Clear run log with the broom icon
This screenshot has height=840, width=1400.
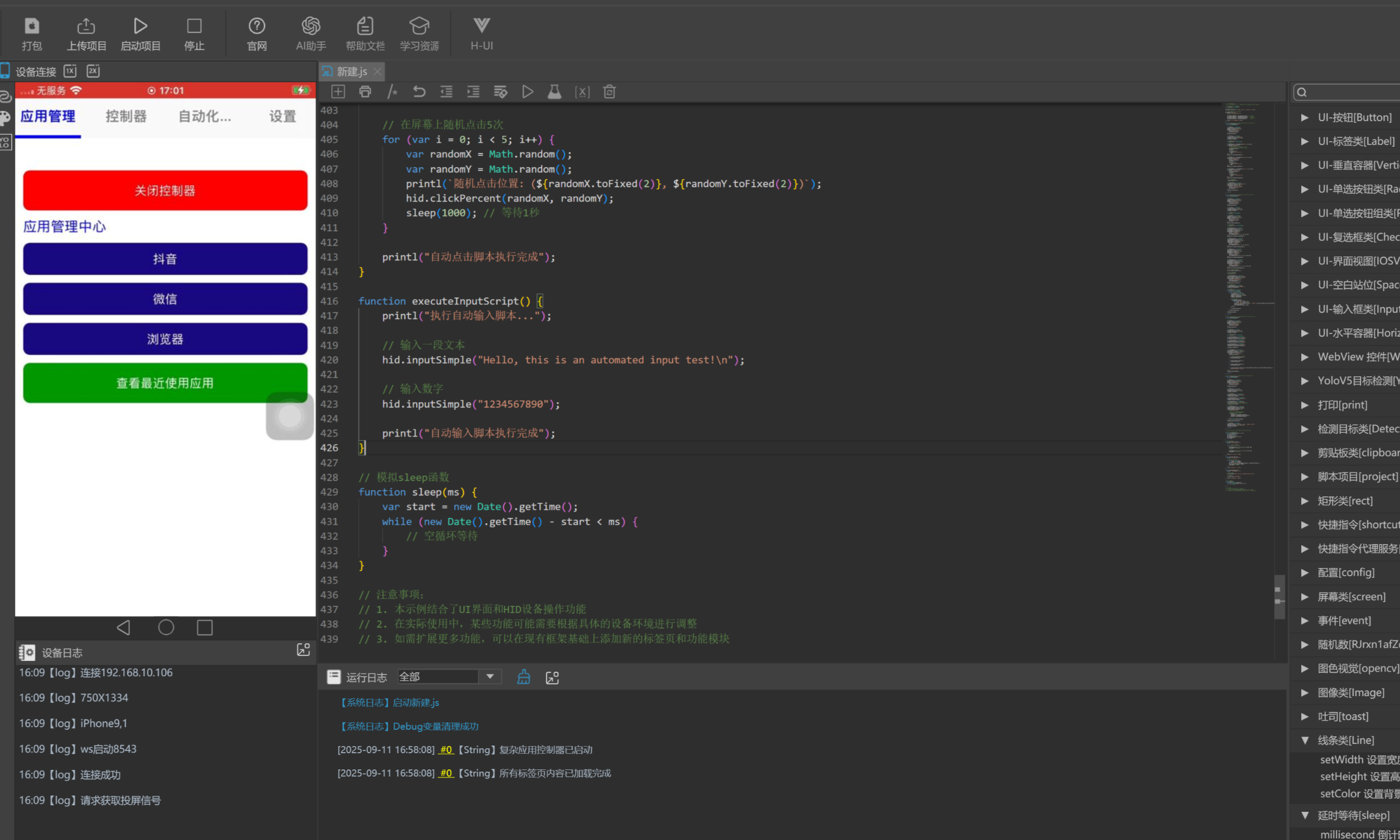(524, 677)
